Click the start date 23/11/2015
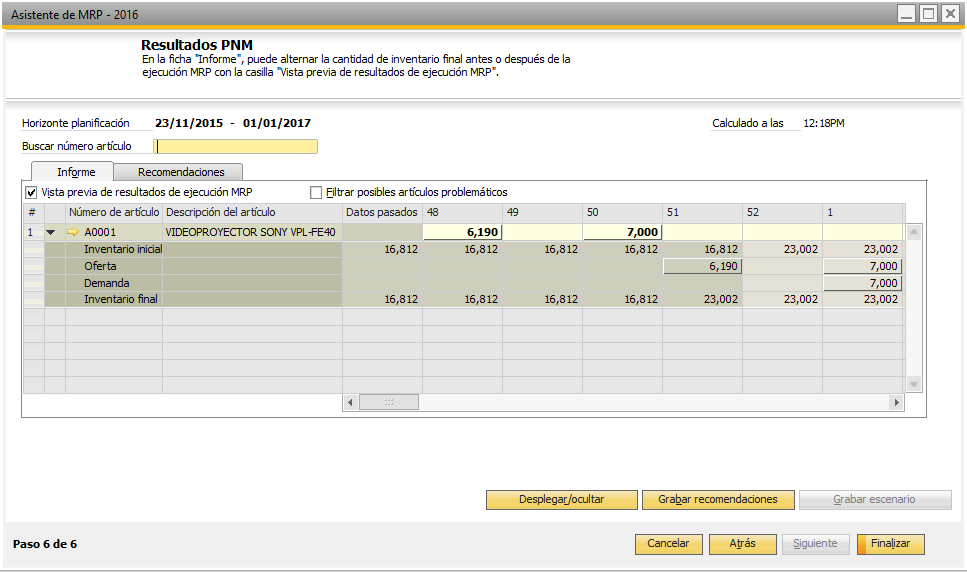The image size is (967, 572). (x=189, y=123)
